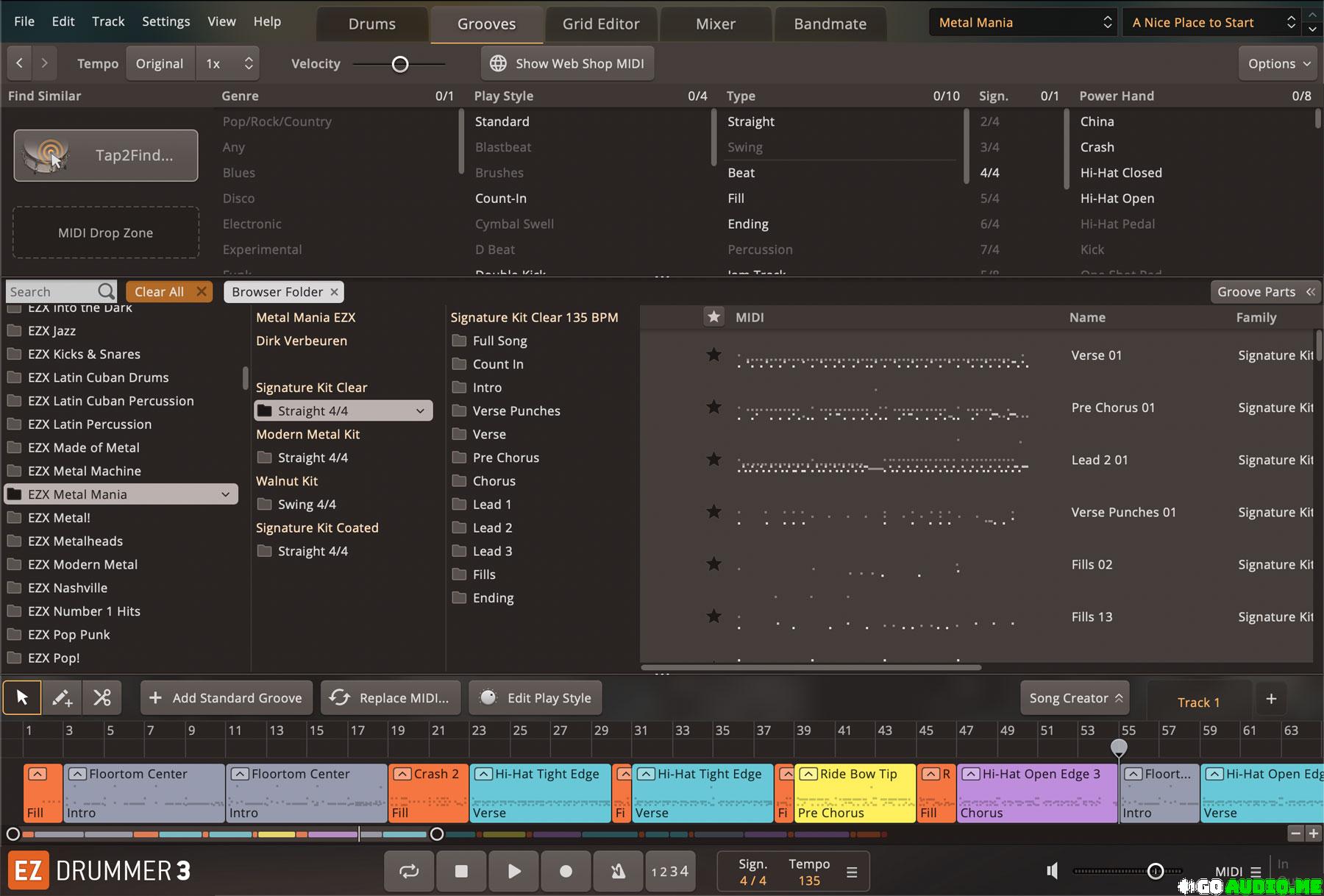Stop playback in transport

point(461,871)
